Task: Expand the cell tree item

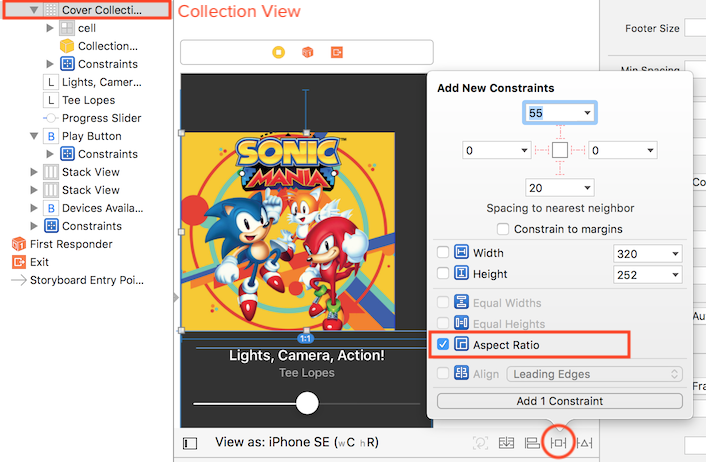Action: click(50, 28)
